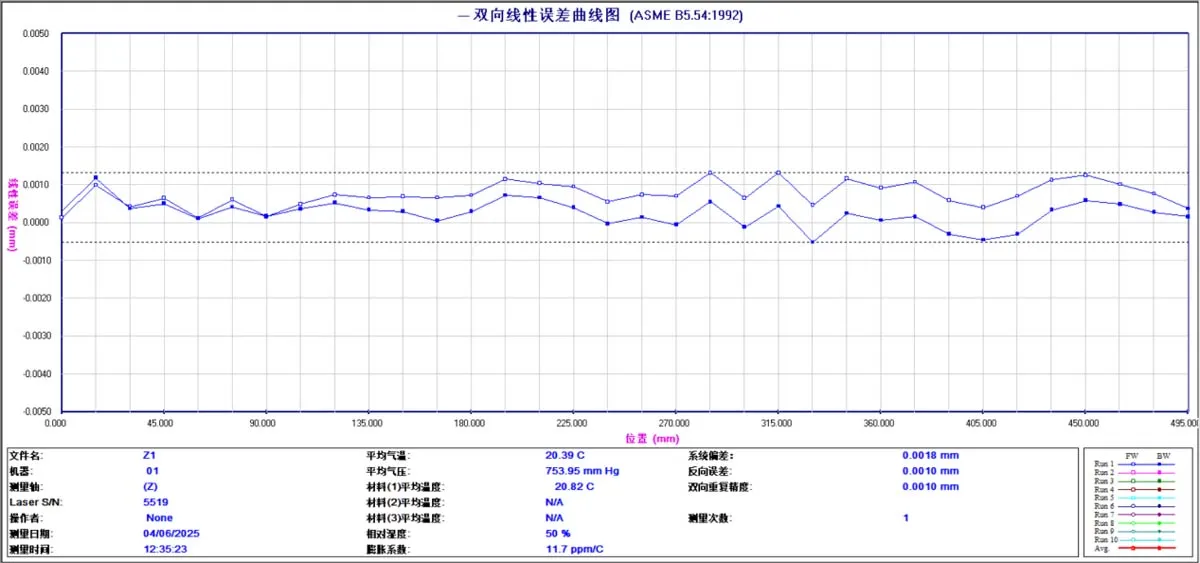This screenshot has width=1200, height=563.
Task: Click the BW column header in legend
Action: [x=1162, y=455]
